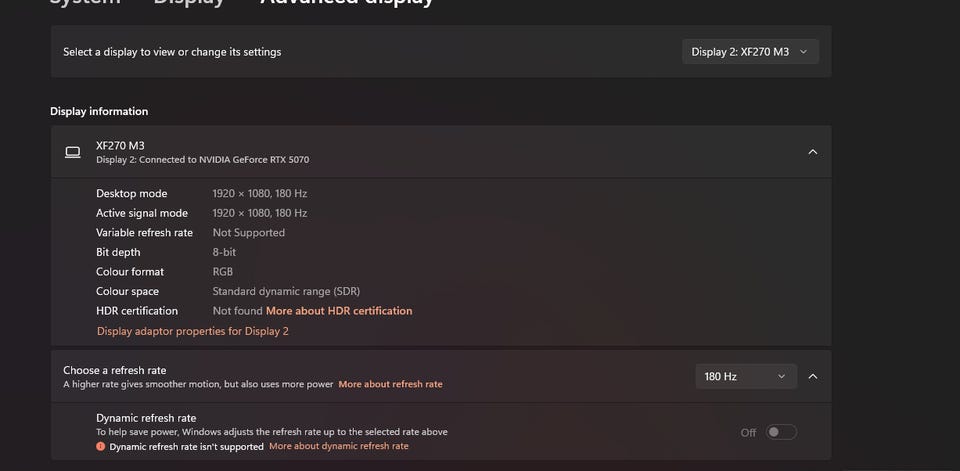Click the Variable refresh rate Not Supported value

[248, 233]
